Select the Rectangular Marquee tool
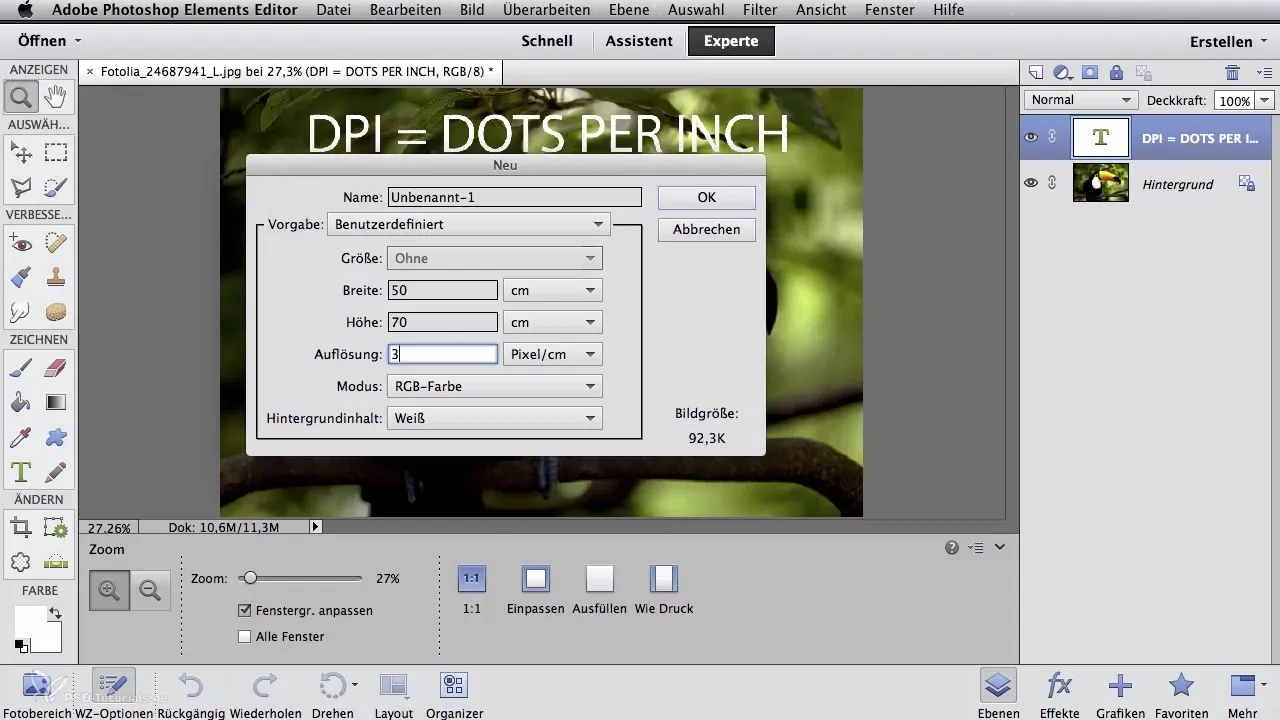Viewport: 1280px width, 720px height. tap(56, 152)
